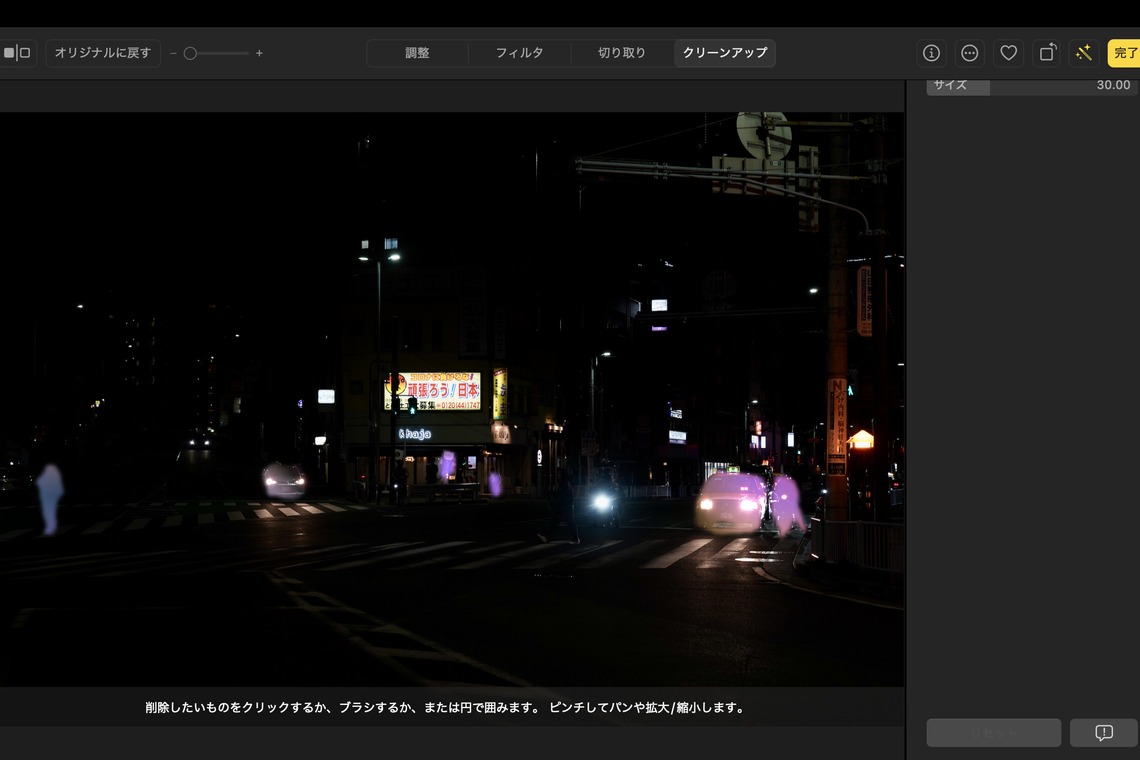The height and width of the screenshot is (760, 1140).
Task: Click the brush size value 30.00
Action: tap(1112, 84)
